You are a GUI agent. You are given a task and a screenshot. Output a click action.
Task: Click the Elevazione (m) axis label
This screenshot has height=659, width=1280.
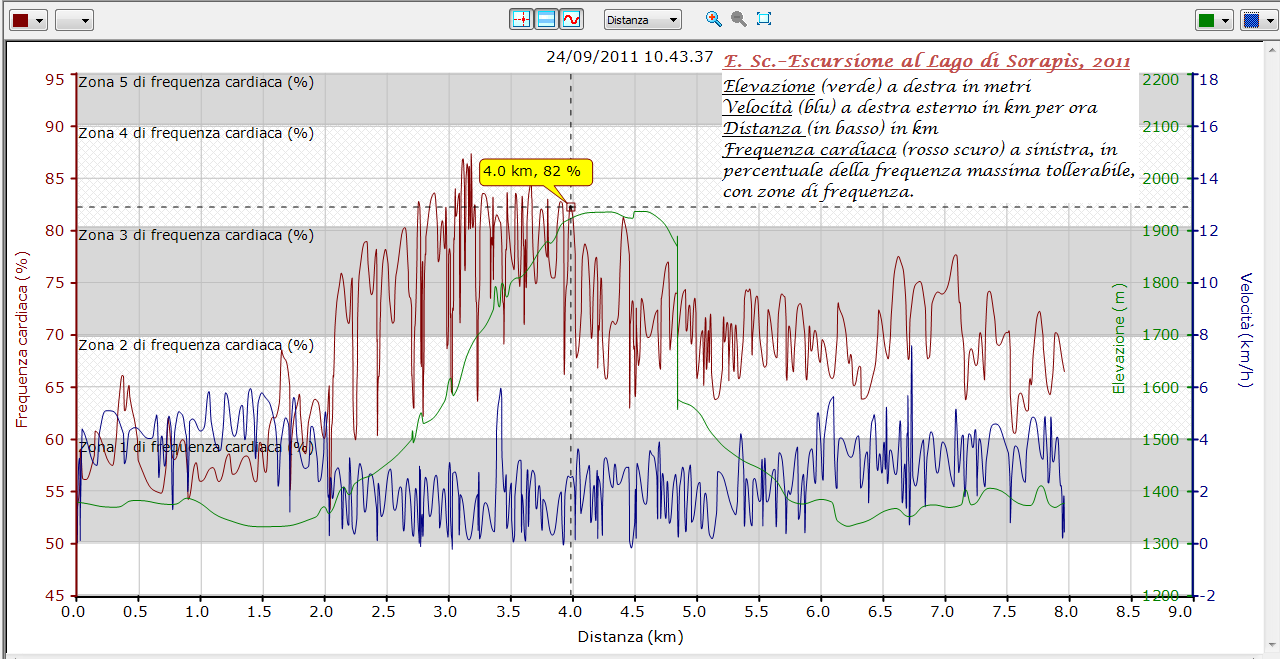tap(1119, 338)
